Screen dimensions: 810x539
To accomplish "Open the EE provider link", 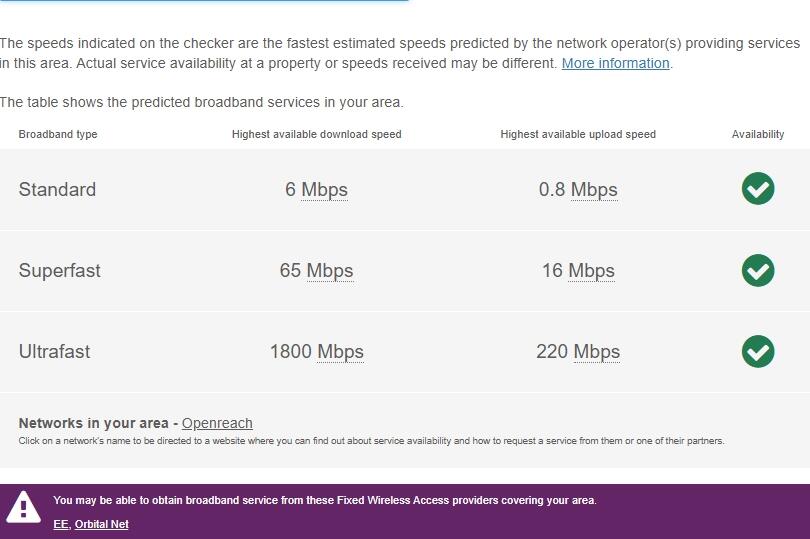I will tap(60, 524).
